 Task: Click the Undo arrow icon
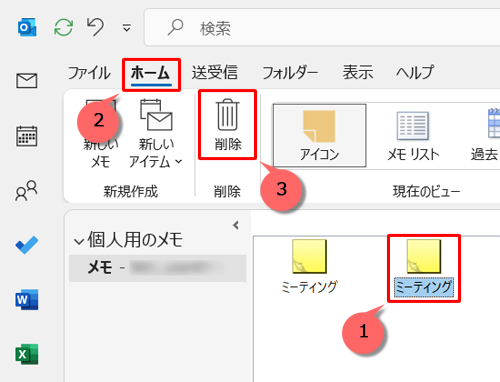pyautogui.click(x=95, y=27)
